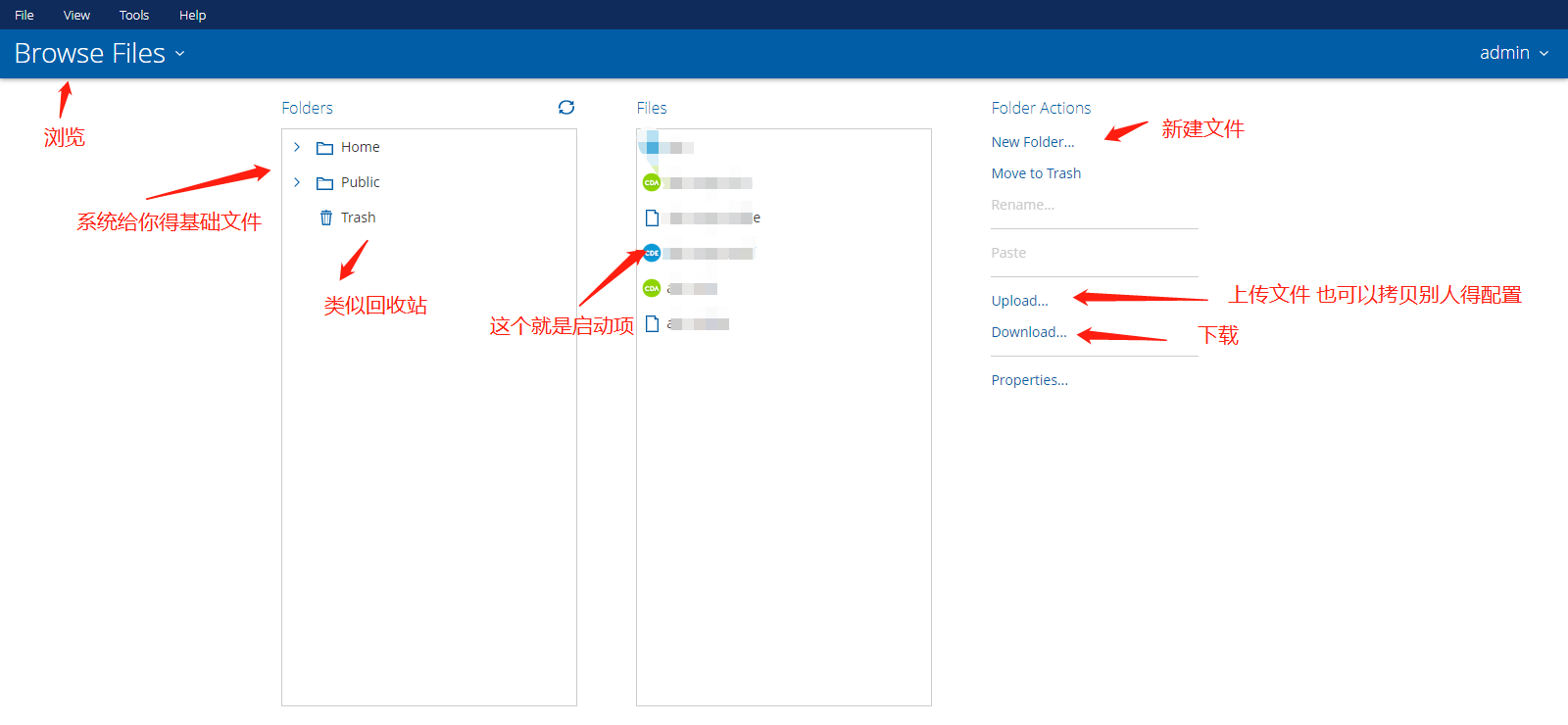Image resolution: width=1568 pixels, height=725 pixels.
Task: Click the Paste action
Action: tap(1008, 253)
